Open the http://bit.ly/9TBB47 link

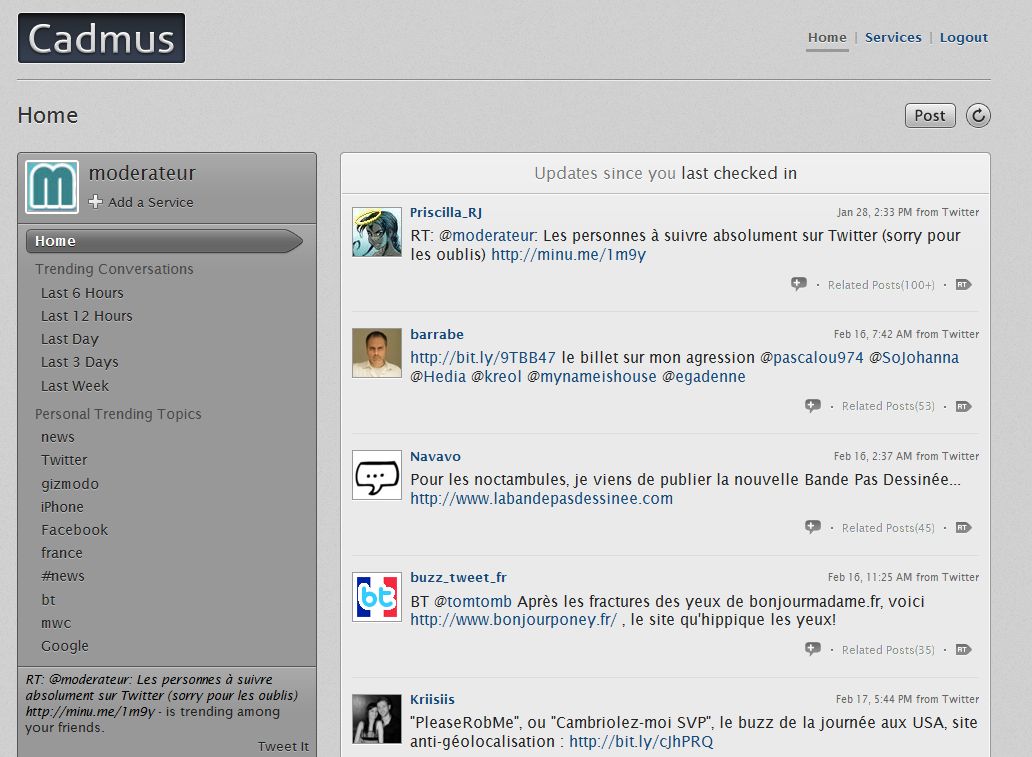[483, 357]
